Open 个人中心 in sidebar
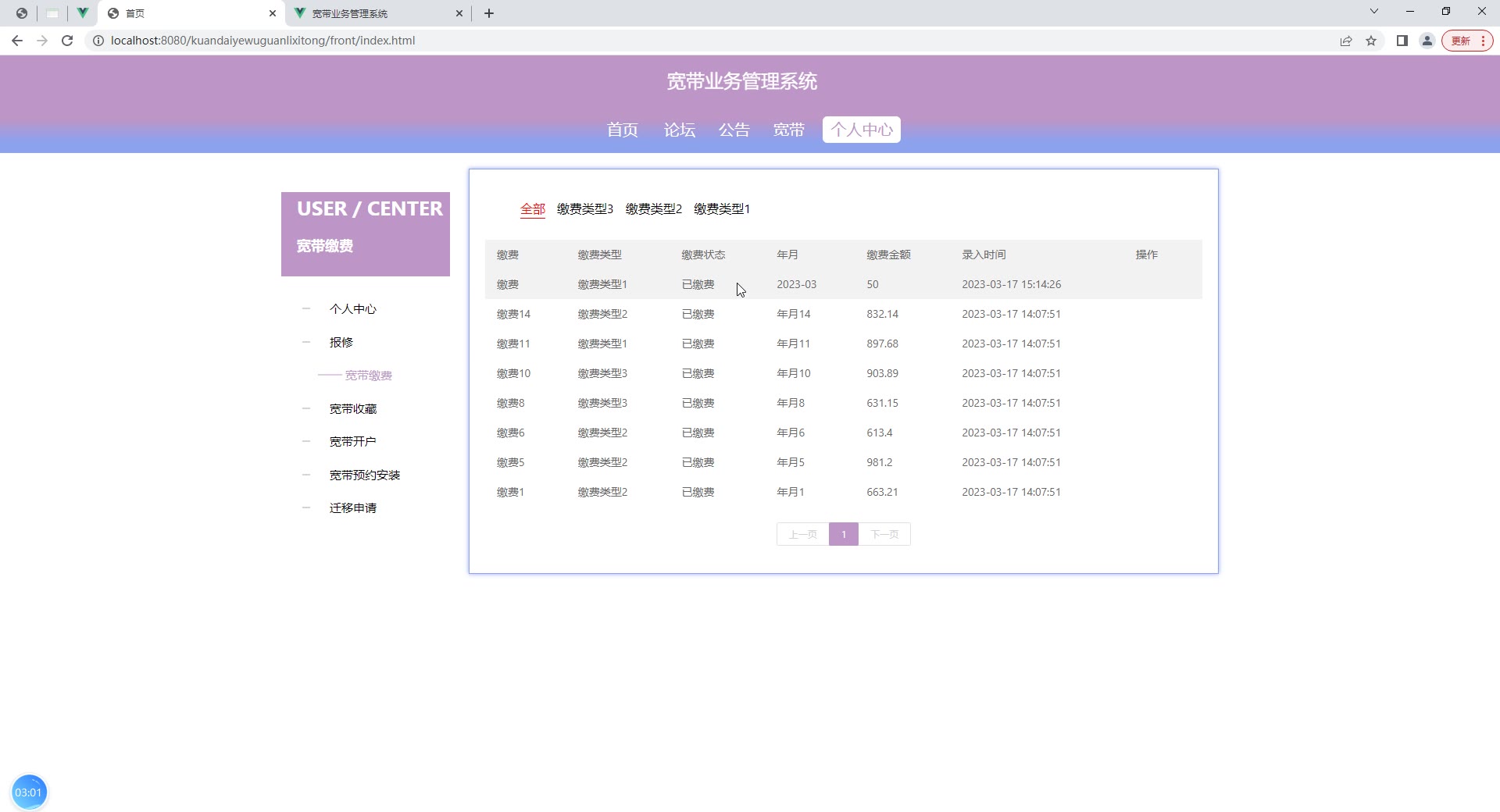The height and width of the screenshot is (812, 1500). point(353,309)
